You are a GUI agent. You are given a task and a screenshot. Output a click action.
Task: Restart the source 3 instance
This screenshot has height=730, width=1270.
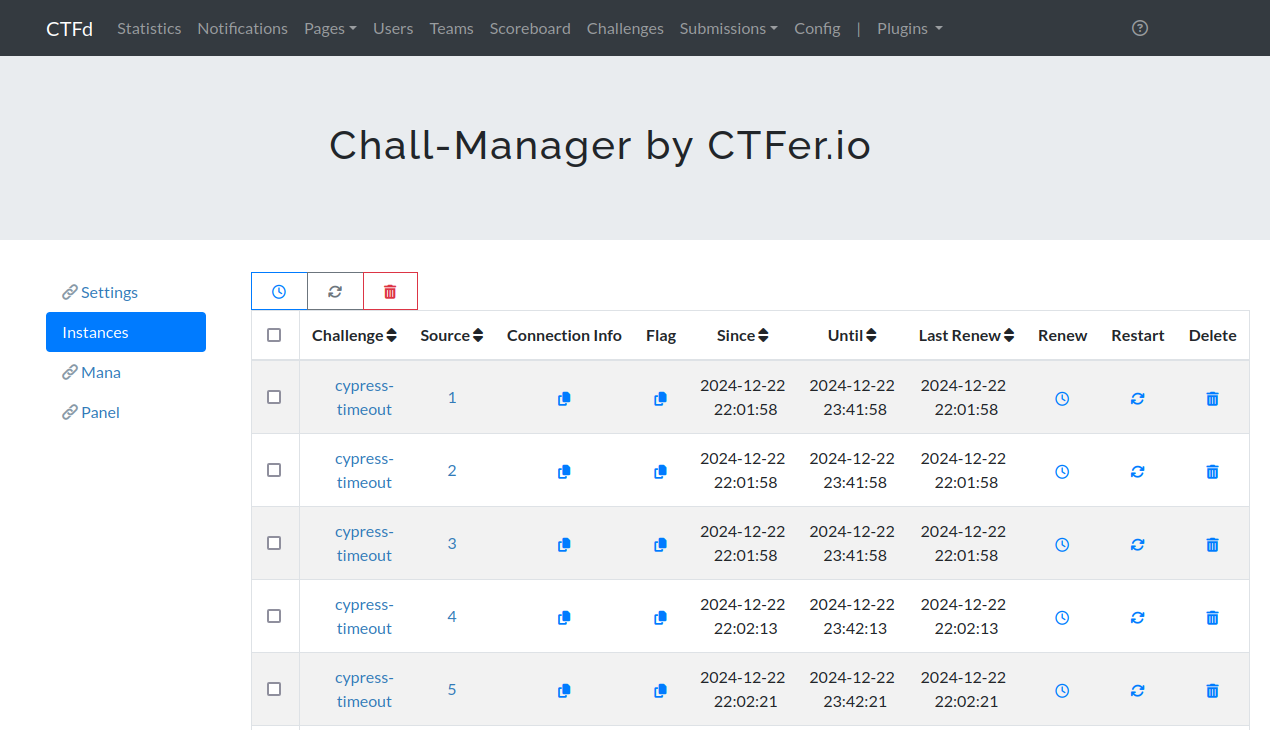coord(1137,544)
